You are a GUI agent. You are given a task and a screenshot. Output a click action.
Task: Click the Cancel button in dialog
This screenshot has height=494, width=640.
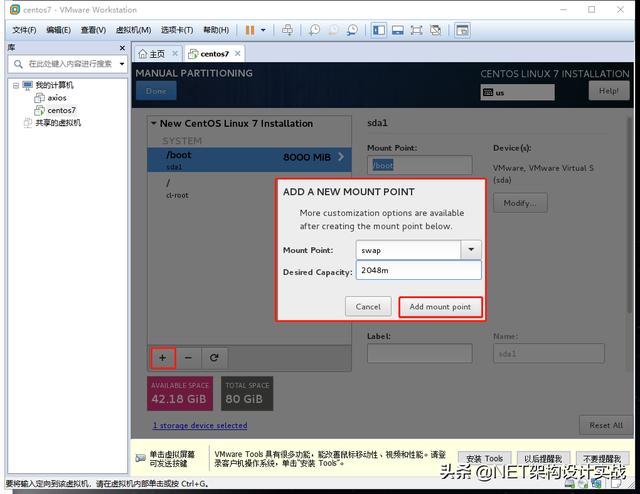[x=368, y=307]
